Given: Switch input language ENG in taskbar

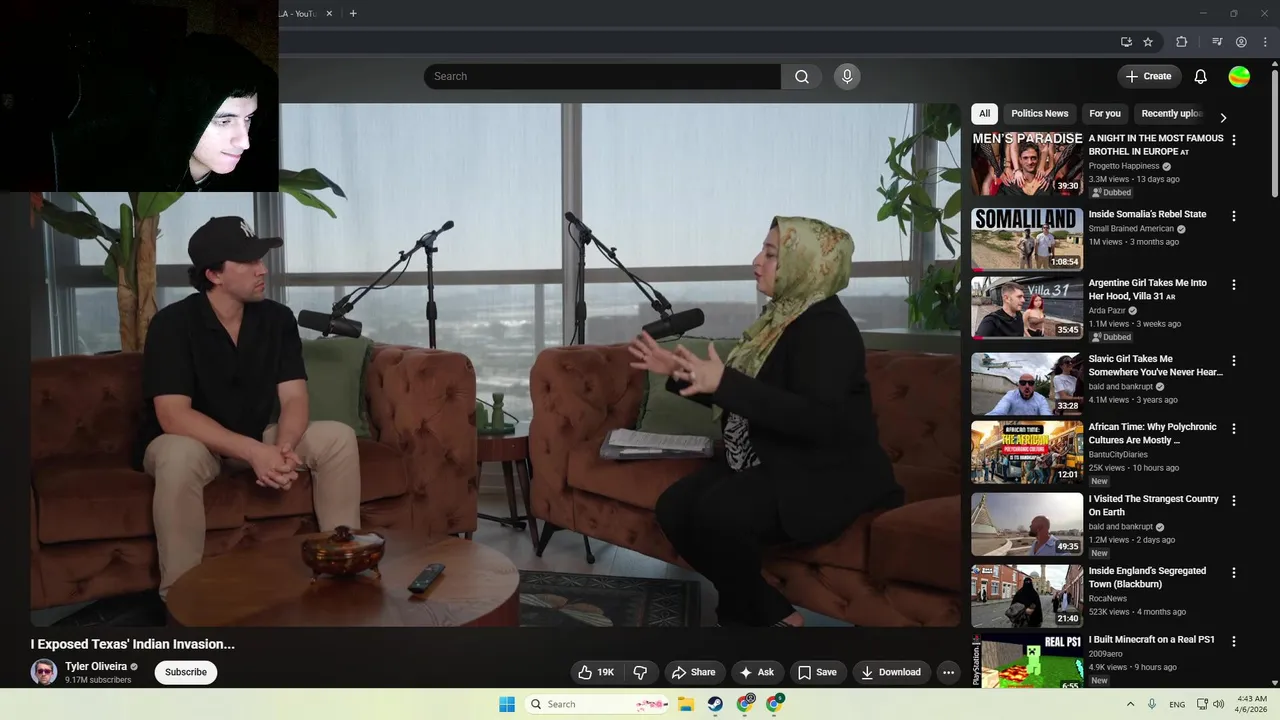Looking at the screenshot, I should pos(1177,704).
